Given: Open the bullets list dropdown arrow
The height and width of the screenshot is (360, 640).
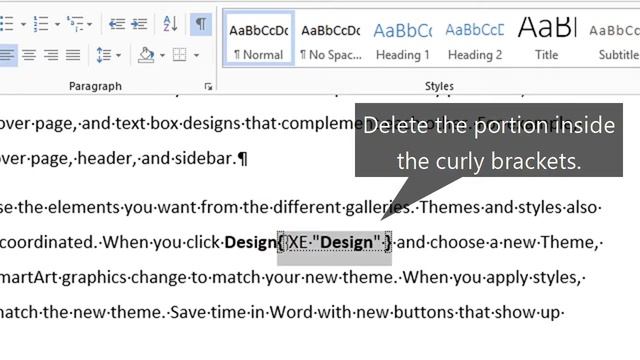Looking at the screenshot, I should tap(23, 24).
